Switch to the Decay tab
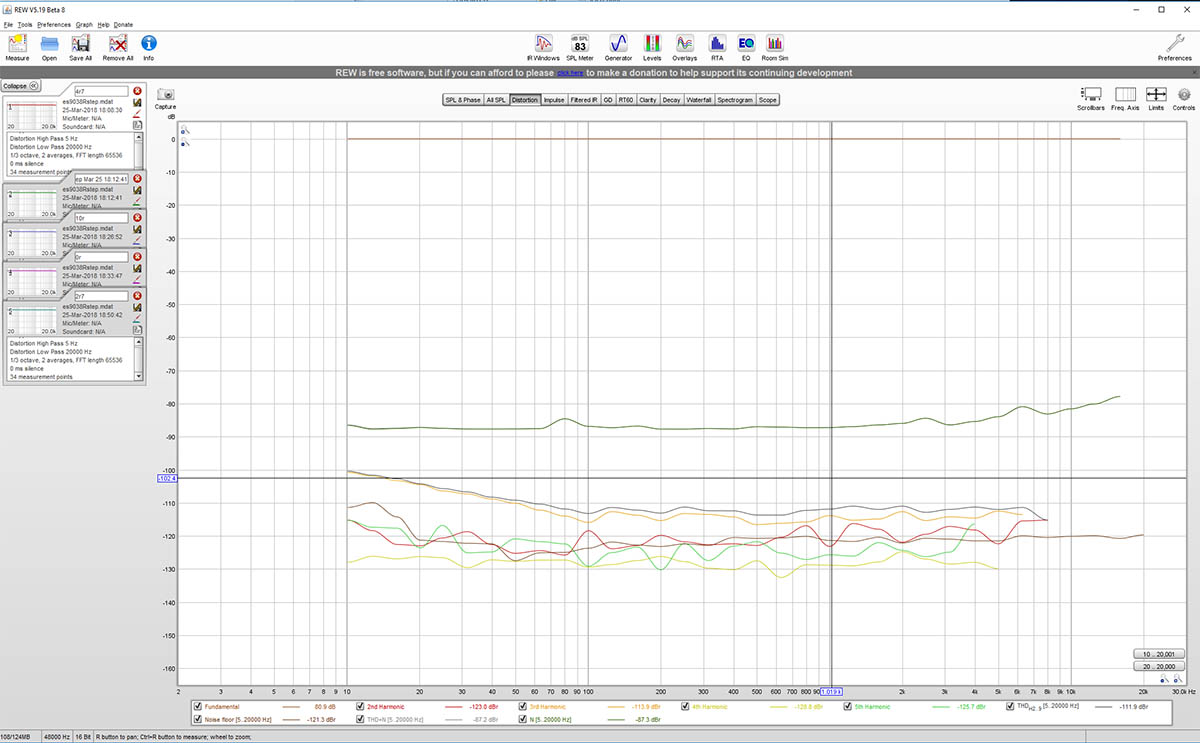The image size is (1200, 743). [671, 100]
